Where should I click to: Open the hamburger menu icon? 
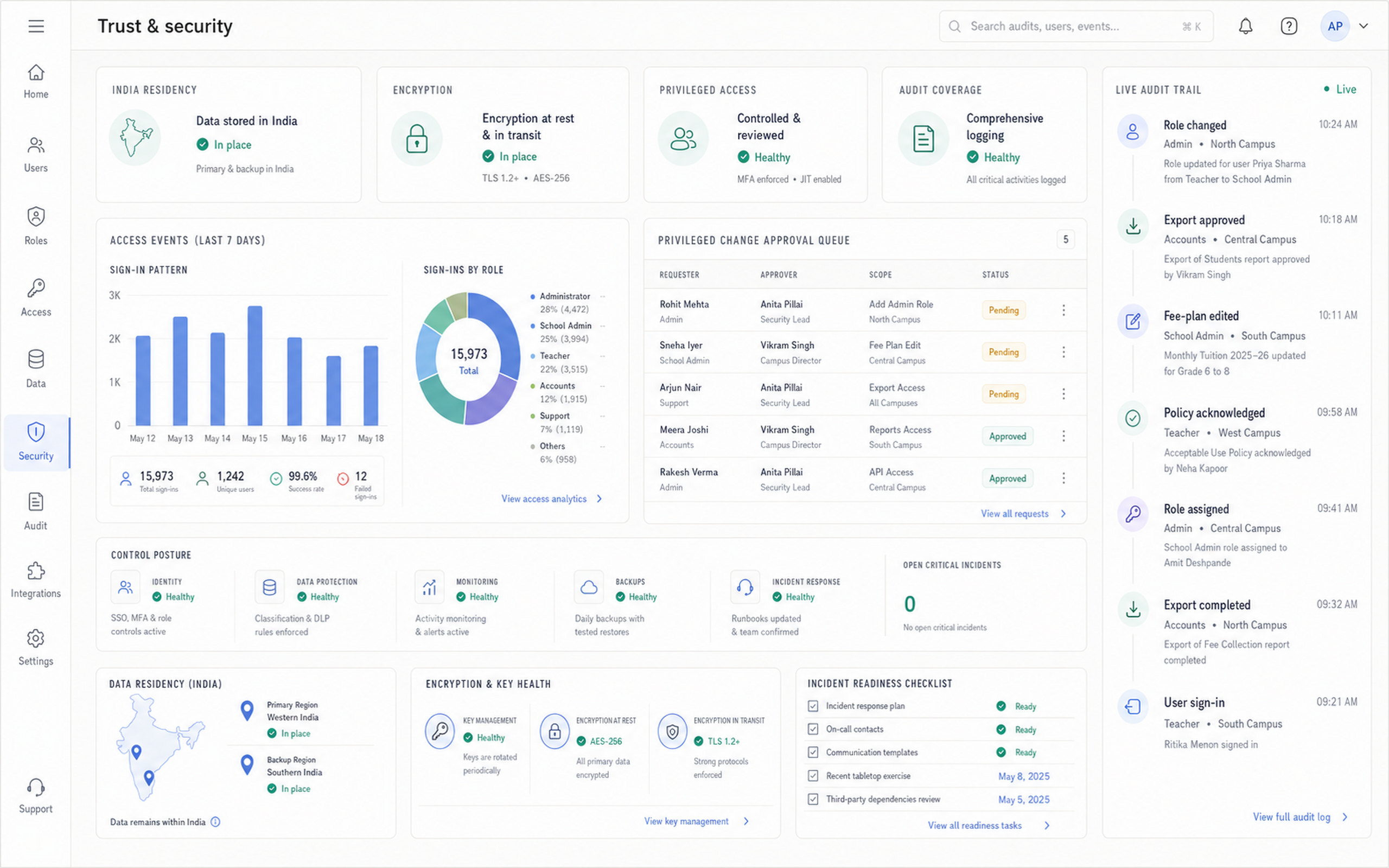[x=36, y=27]
